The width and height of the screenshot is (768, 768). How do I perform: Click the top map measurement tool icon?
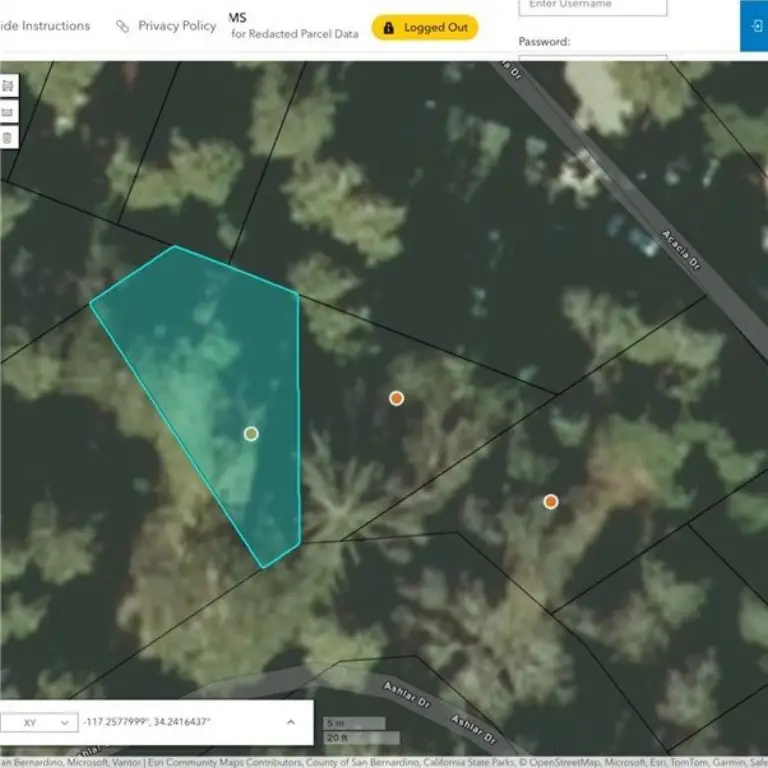pos(7,86)
